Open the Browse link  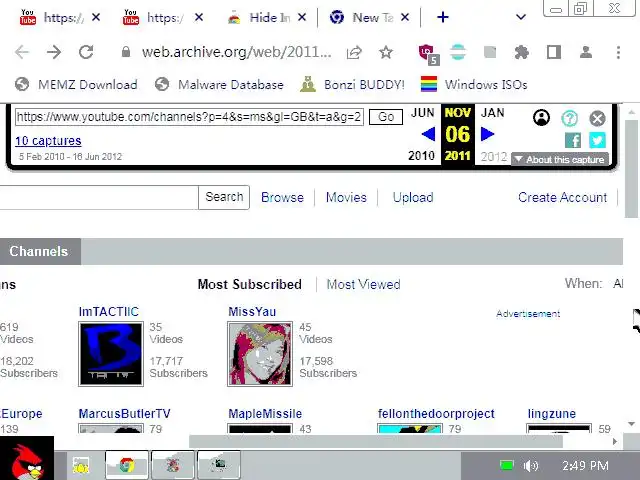[x=282, y=198]
